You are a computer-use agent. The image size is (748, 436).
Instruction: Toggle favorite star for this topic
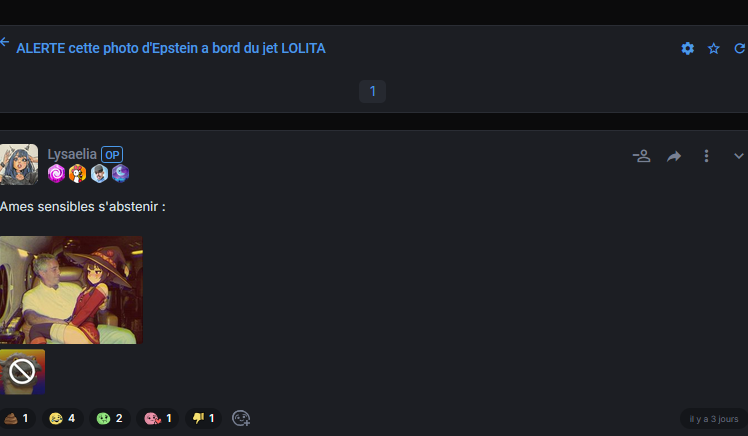click(714, 48)
